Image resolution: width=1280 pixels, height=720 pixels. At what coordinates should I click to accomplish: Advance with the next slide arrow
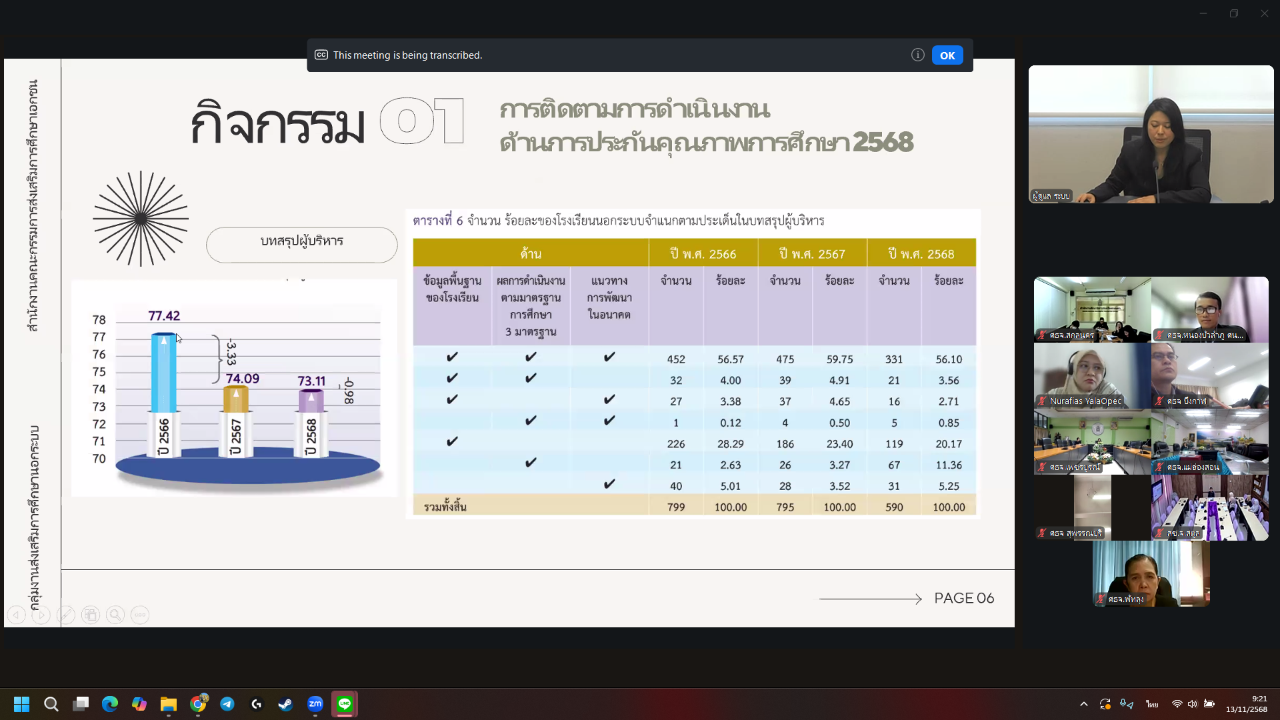click(41, 615)
